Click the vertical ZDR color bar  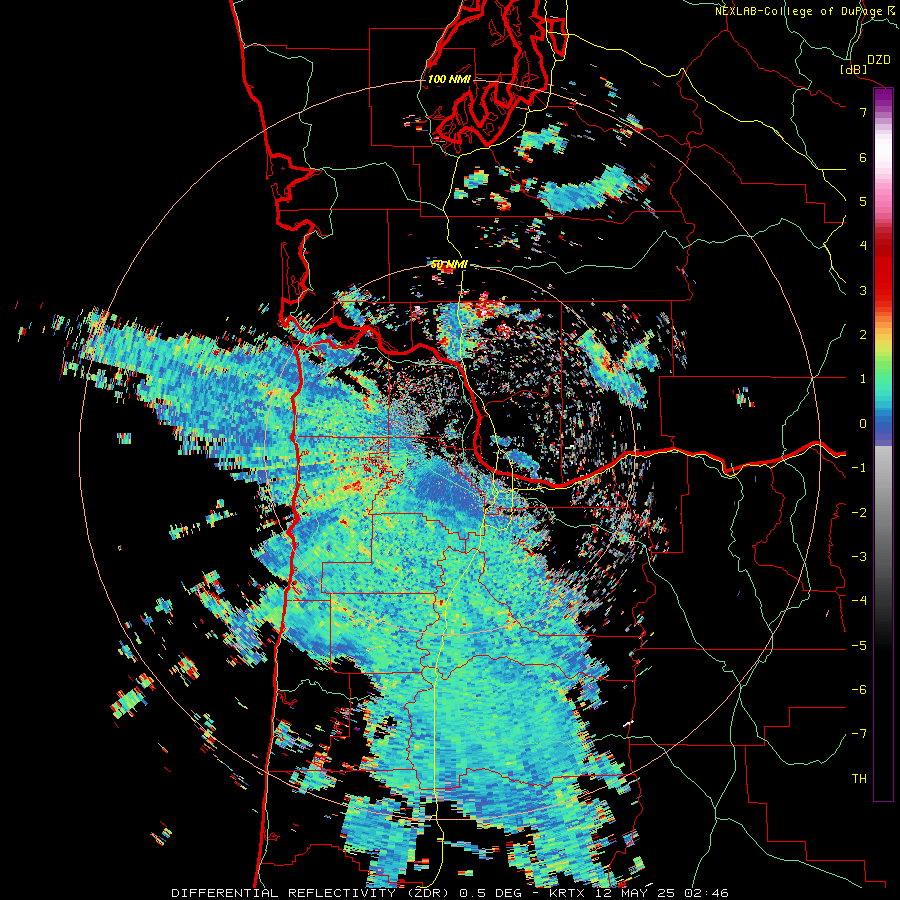pos(883,444)
